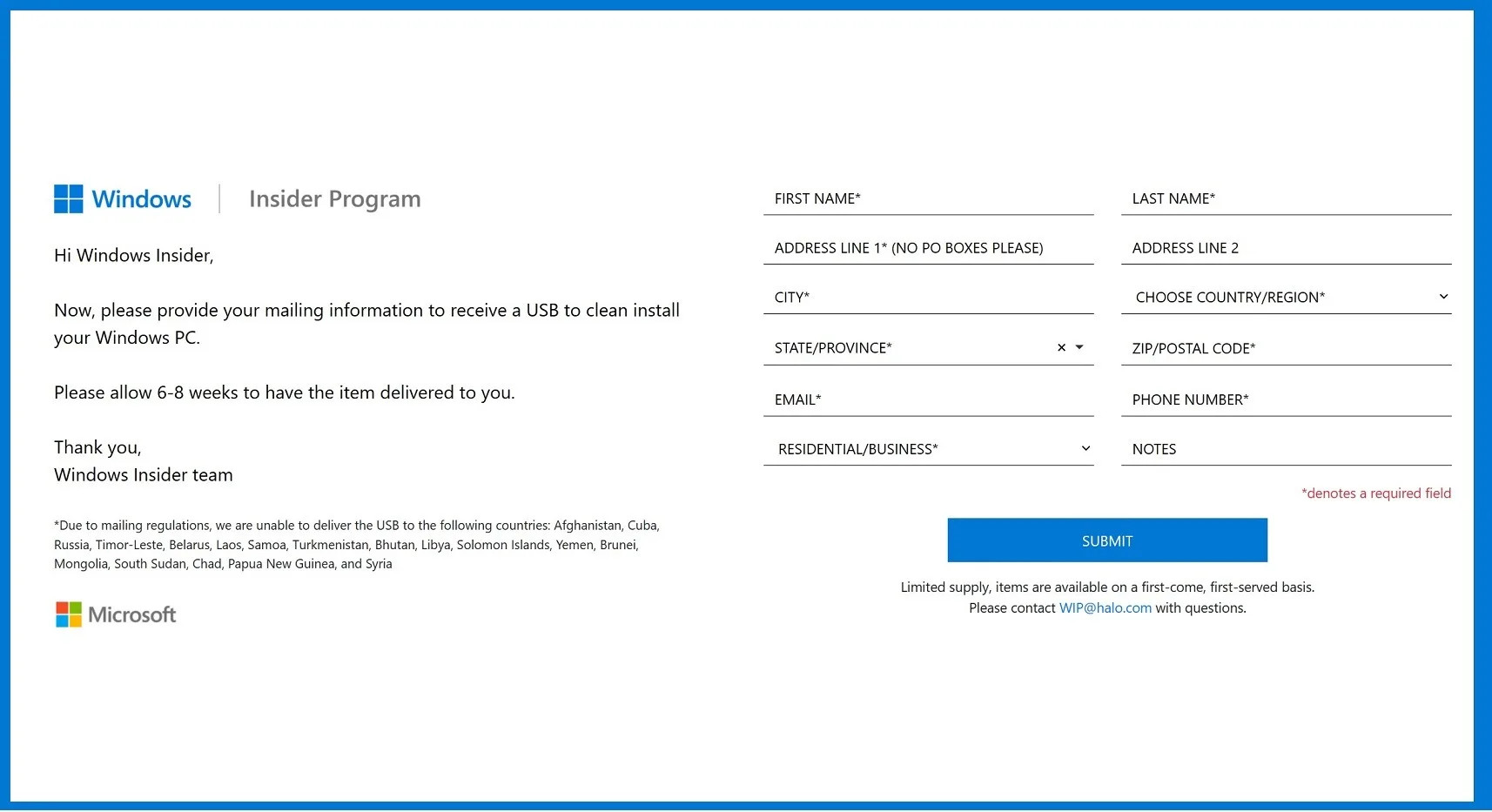Image resolution: width=1492 pixels, height=812 pixels.
Task: Click the 'denotes a required field' note
Action: click(x=1376, y=493)
